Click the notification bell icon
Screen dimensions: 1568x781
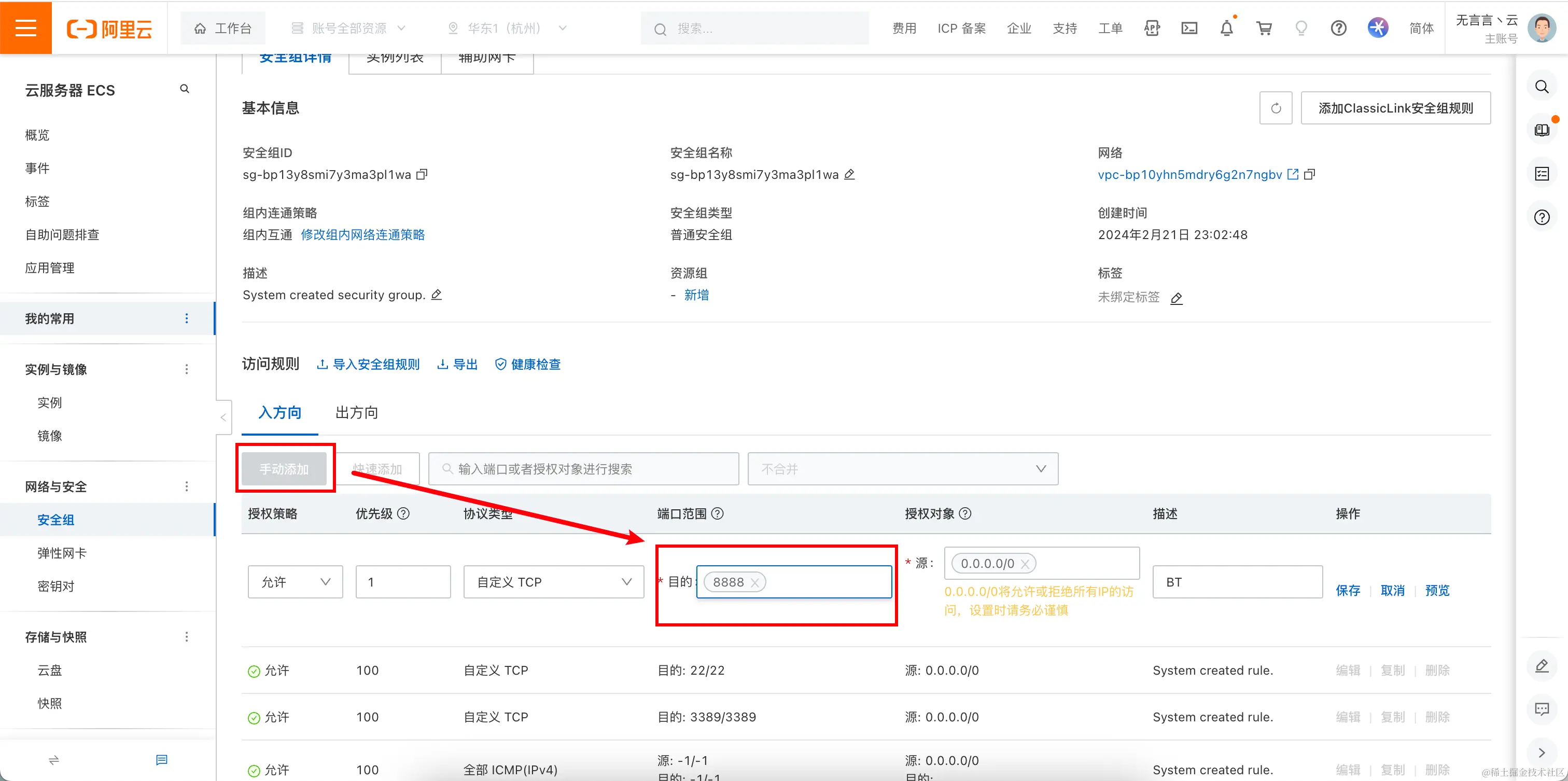tap(1226, 28)
